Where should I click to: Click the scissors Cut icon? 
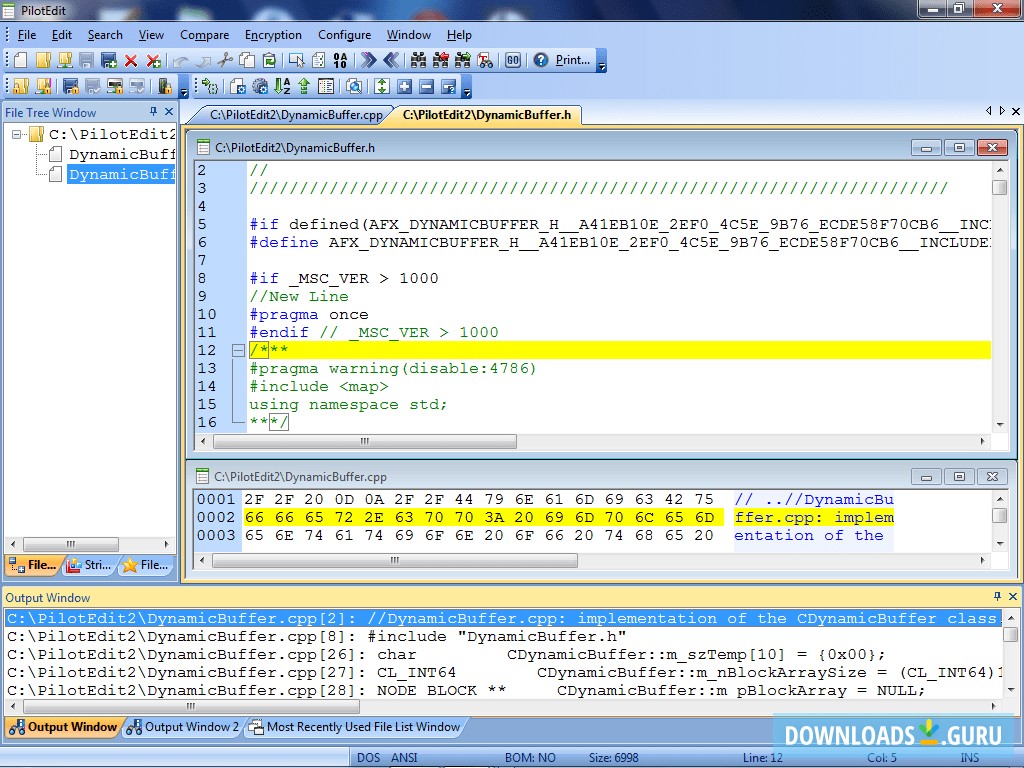click(x=225, y=60)
